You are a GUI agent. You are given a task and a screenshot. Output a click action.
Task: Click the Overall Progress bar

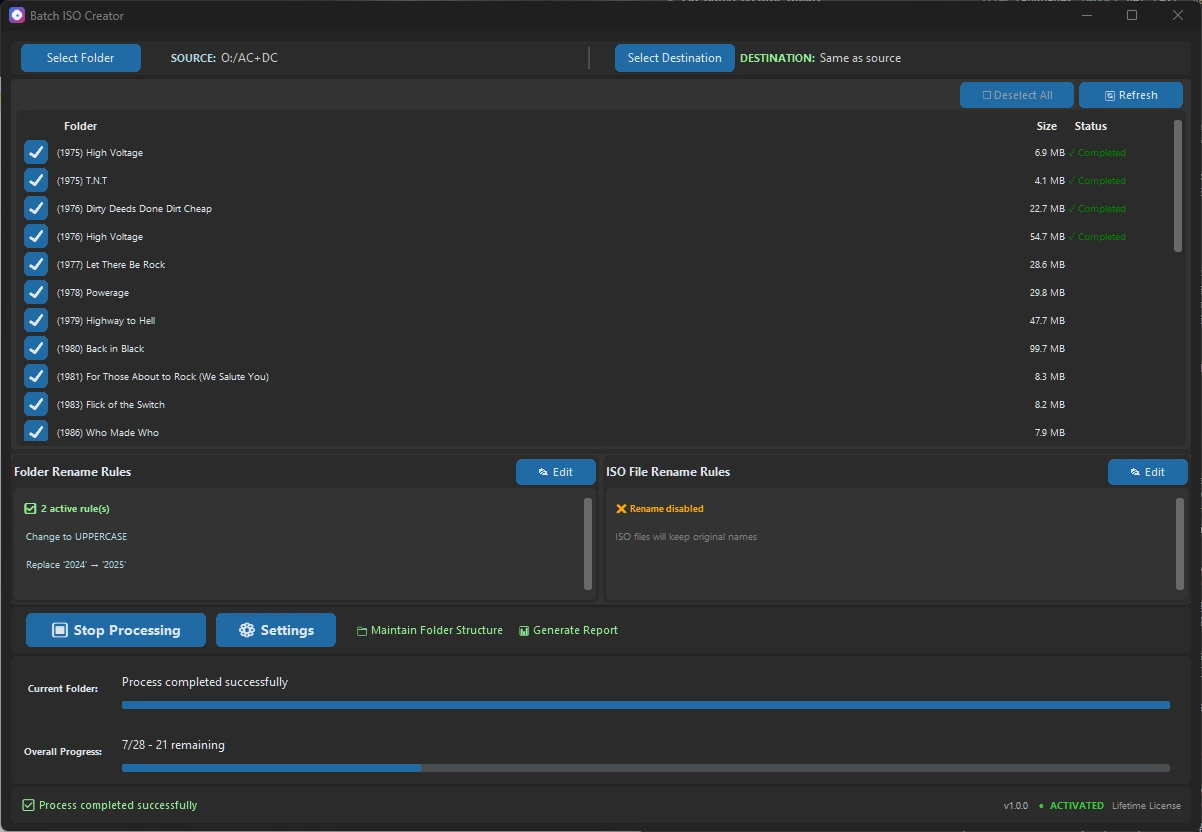[645, 768]
